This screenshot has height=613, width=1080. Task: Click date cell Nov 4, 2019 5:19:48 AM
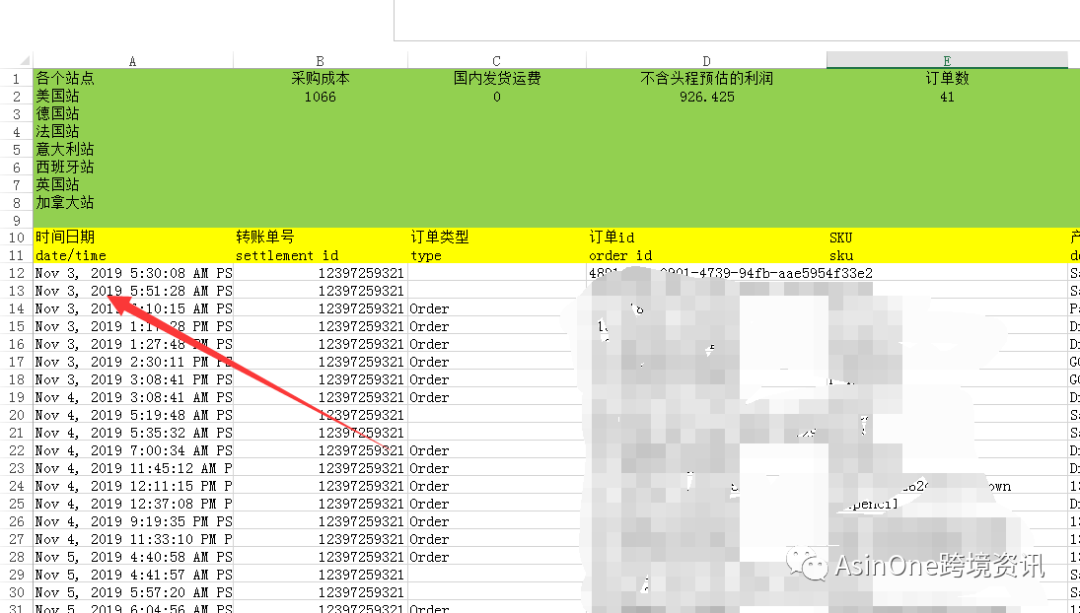coord(133,415)
